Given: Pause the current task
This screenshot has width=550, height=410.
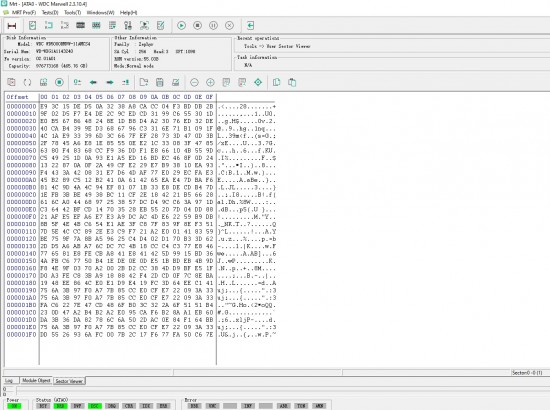Looking at the screenshot, I should [x=213, y=26].
